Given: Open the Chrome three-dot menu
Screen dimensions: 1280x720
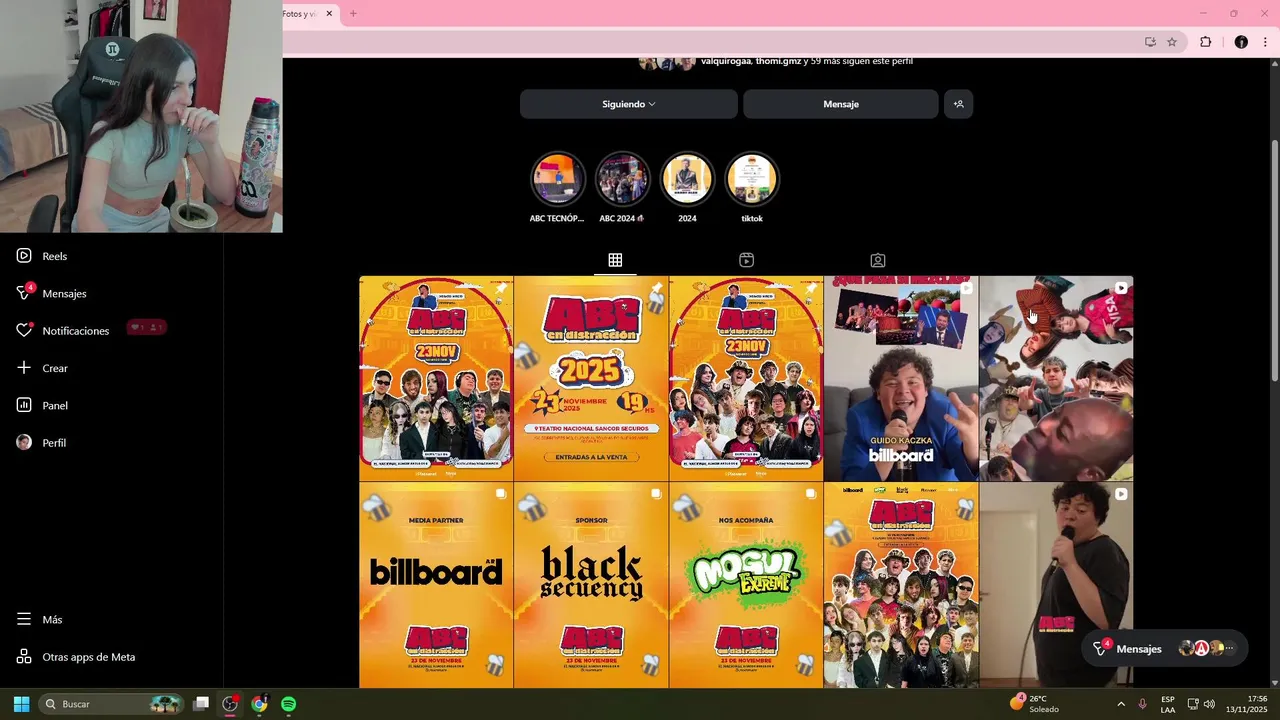Looking at the screenshot, I should point(1265,42).
